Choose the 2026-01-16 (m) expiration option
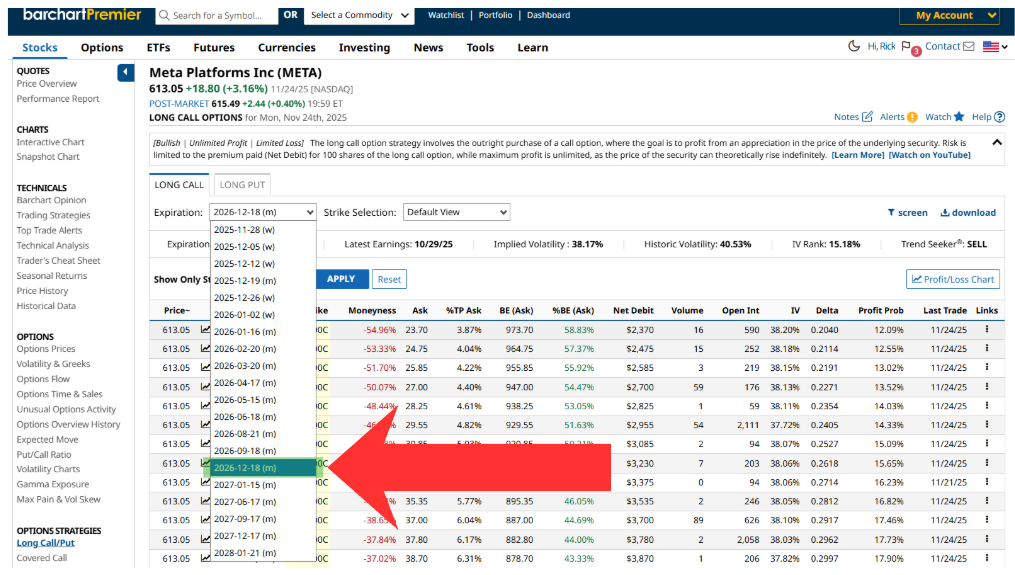Viewport: 1015px width, 575px height. coord(244,331)
